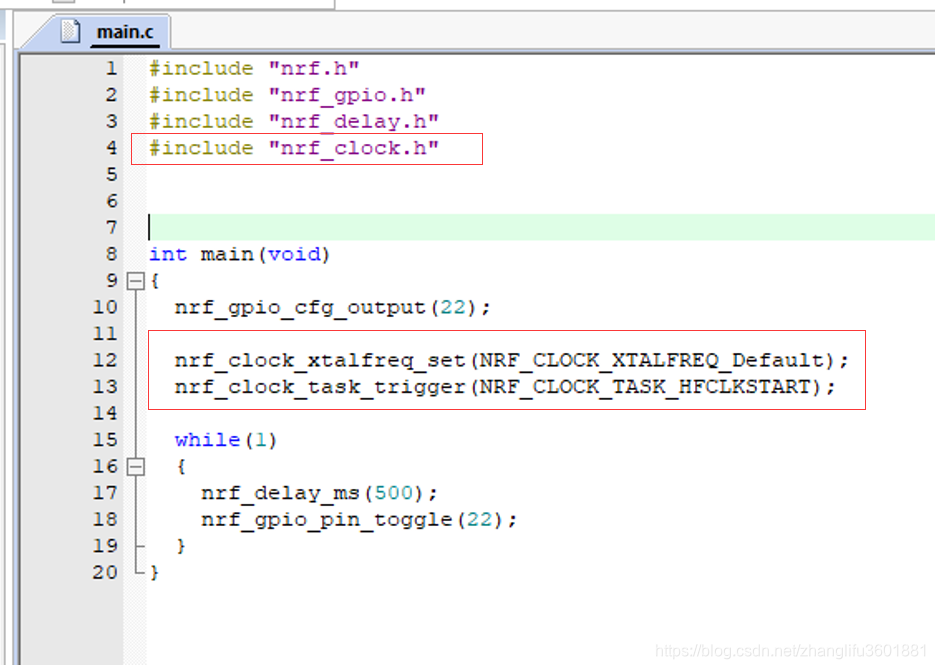Viewport: 935px width, 669px height.
Task: Click line number 17 in the gutter
Action: tap(105, 493)
